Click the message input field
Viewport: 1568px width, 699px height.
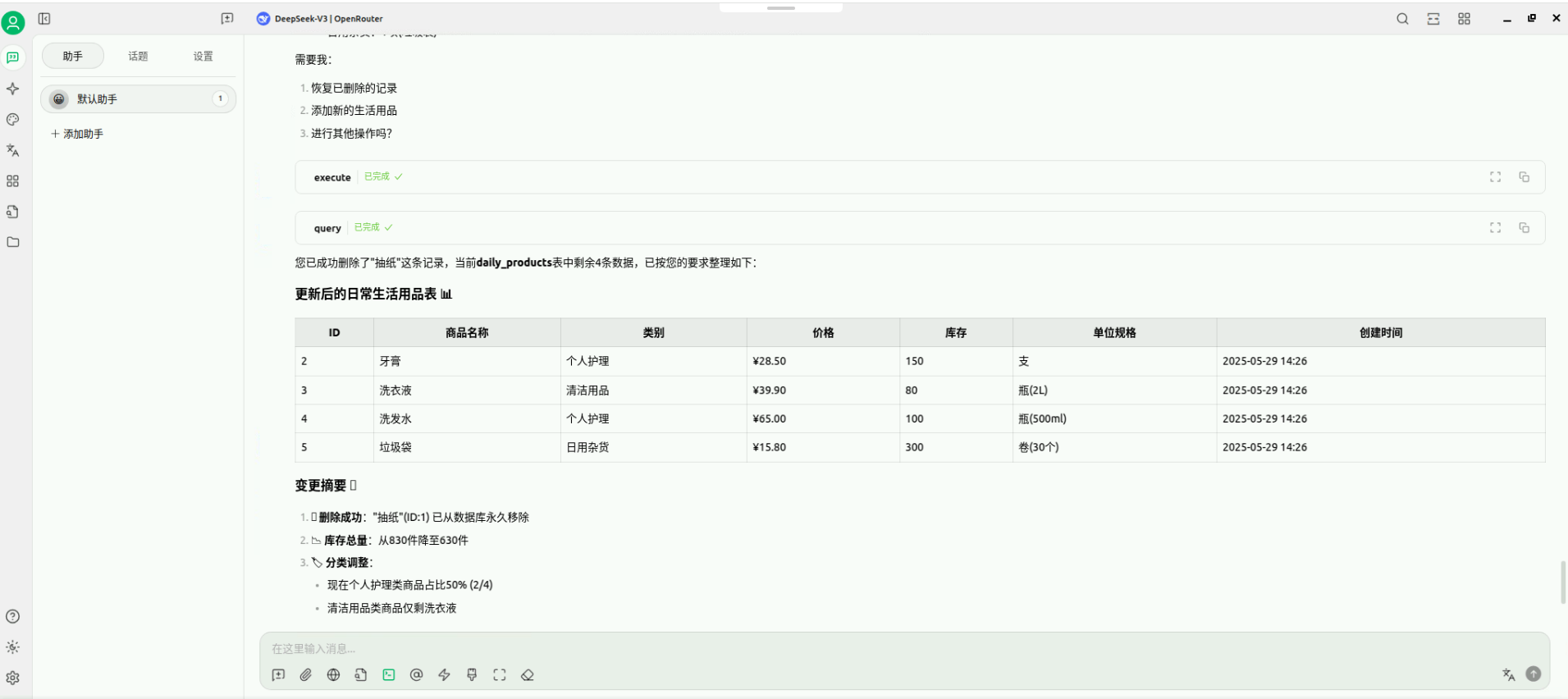click(x=904, y=649)
